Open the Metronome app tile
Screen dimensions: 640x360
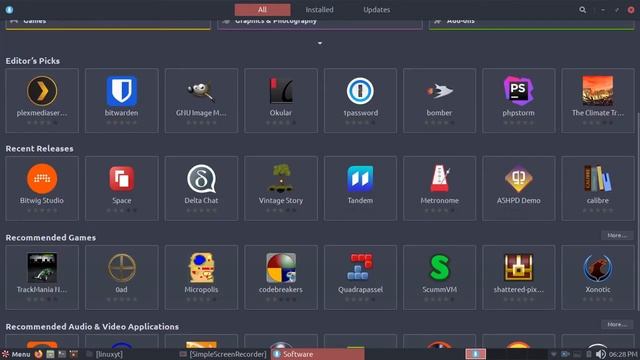pos(440,188)
